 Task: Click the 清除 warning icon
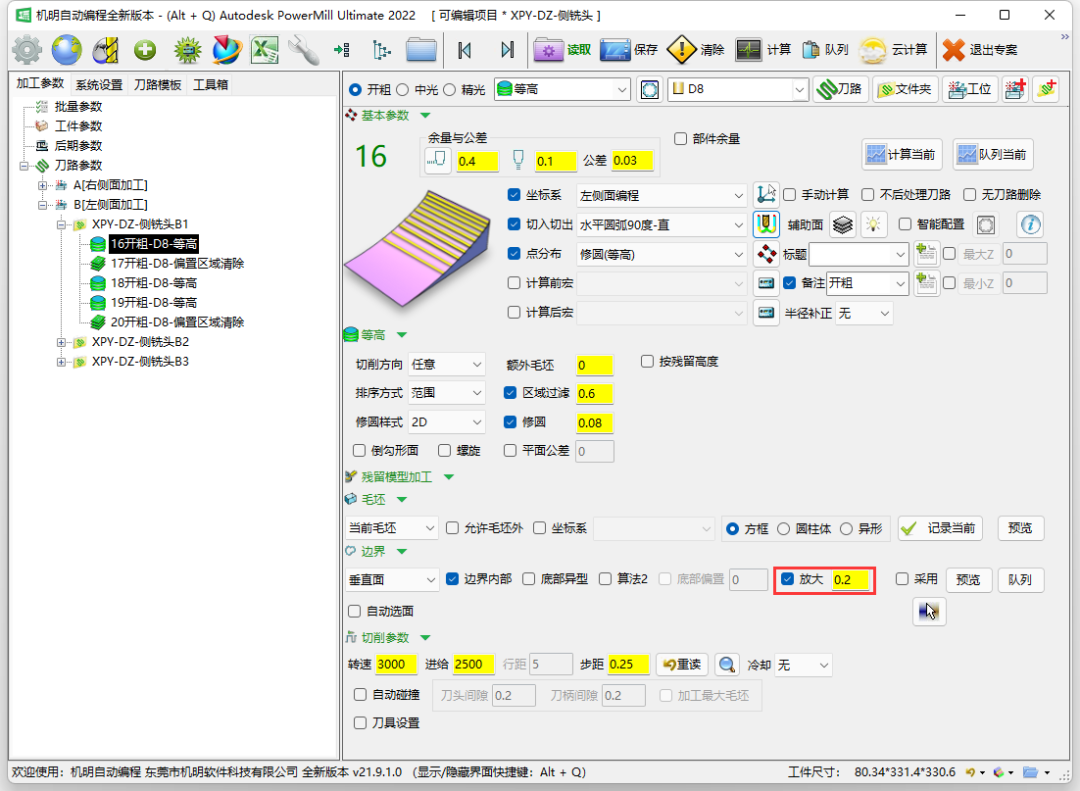coord(682,49)
